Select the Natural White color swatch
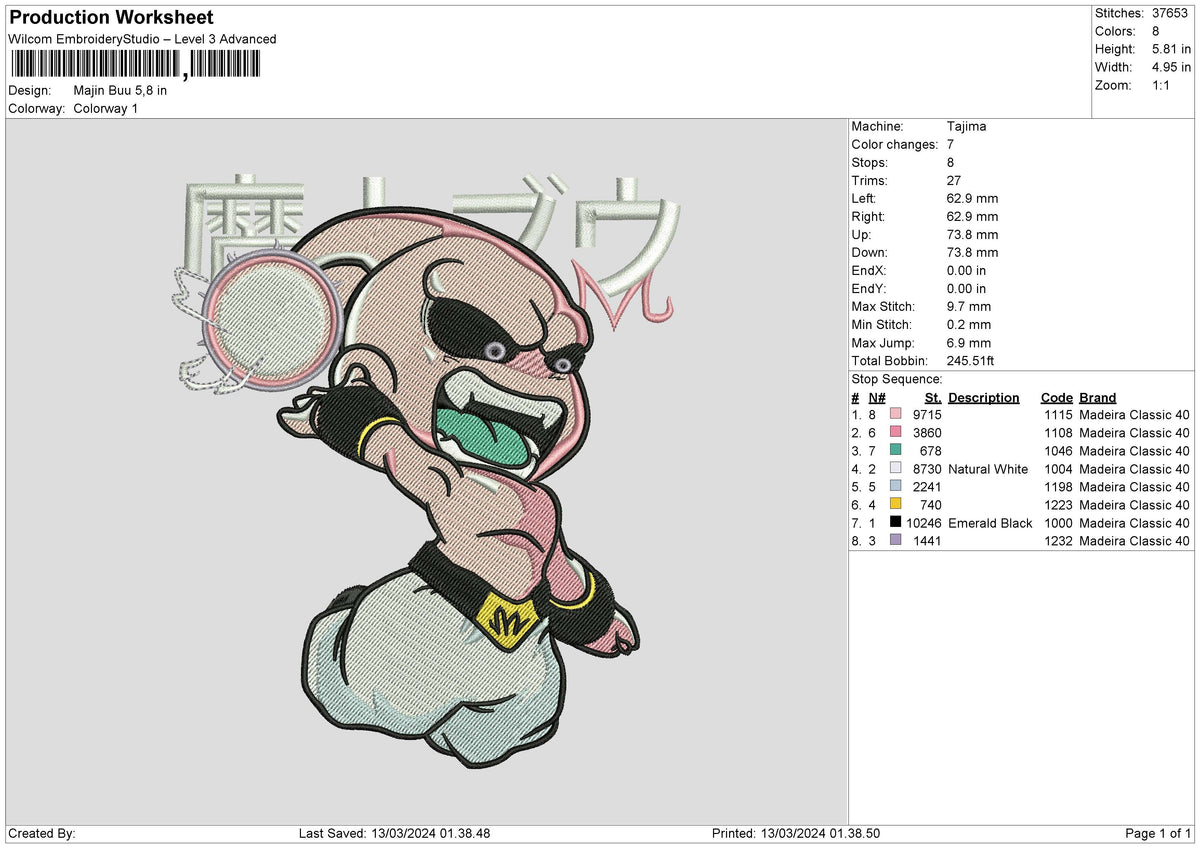 point(895,469)
